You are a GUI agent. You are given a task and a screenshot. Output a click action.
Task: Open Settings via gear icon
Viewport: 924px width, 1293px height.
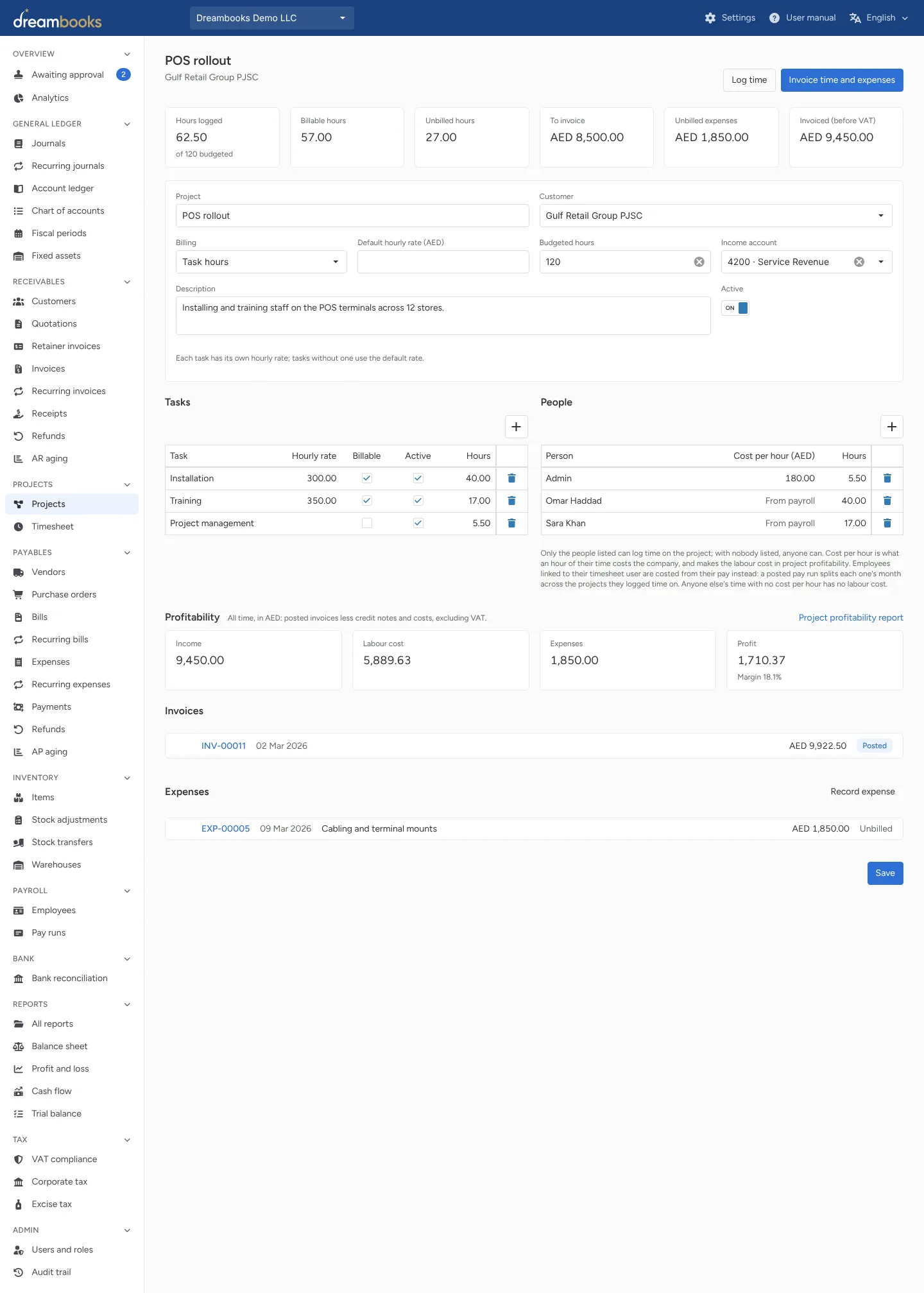coord(710,18)
